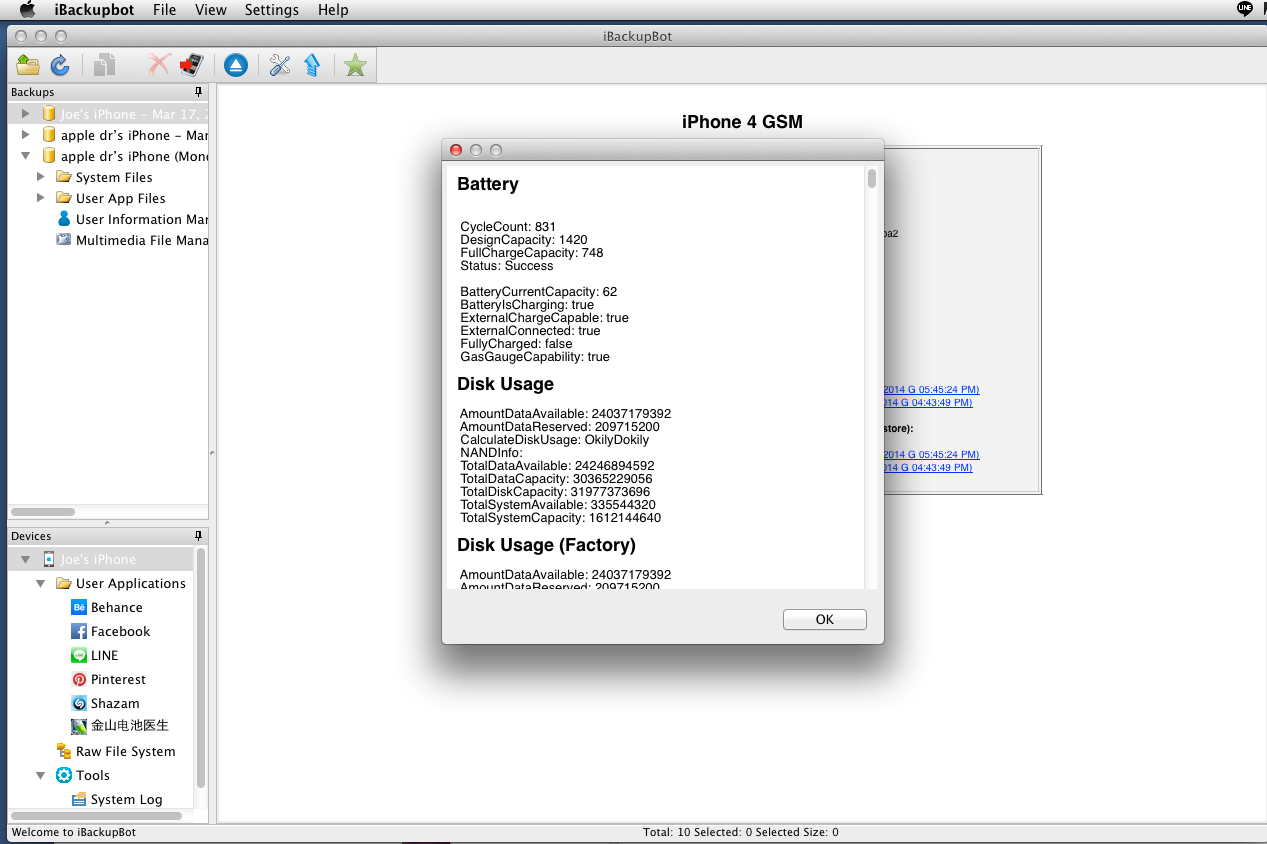The image size is (1267, 844).
Task: Collapse the Joe's iPhone device node
Action: pos(26,559)
